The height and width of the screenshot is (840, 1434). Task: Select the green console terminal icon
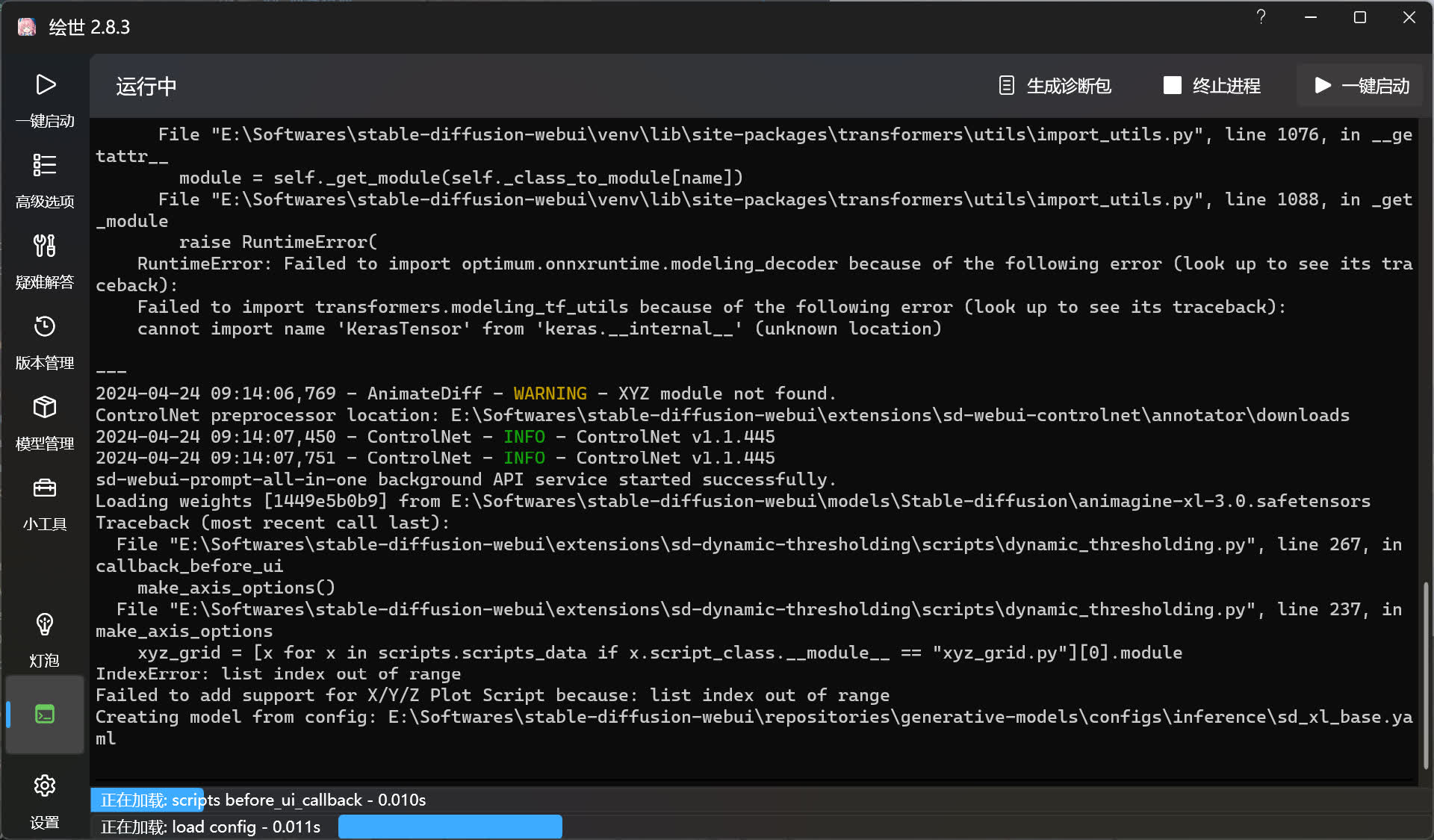pos(45,715)
